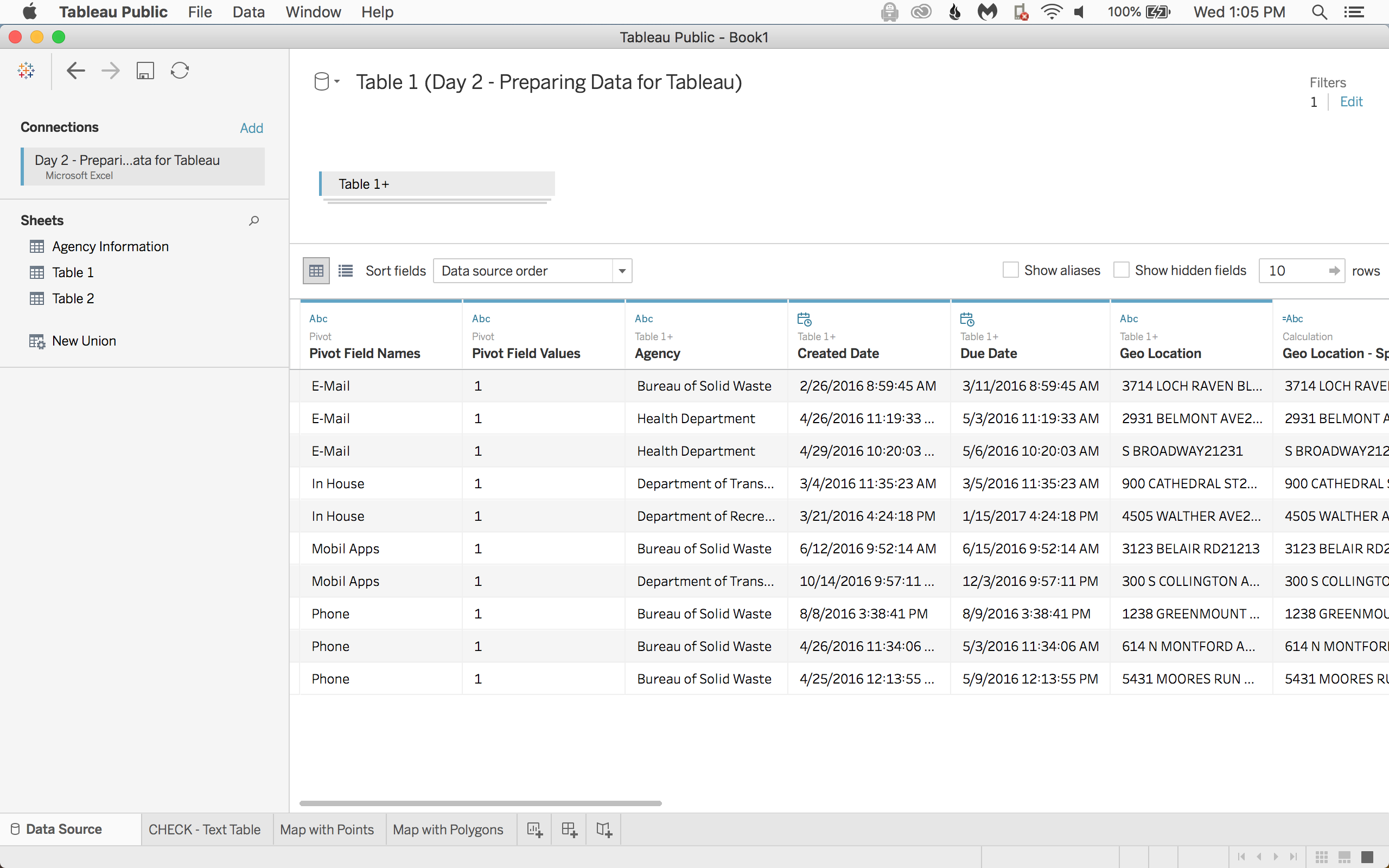1389x868 pixels.
Task: Select the Table 2 sheet in Sheets list
Action: click(x=73, y=298)
